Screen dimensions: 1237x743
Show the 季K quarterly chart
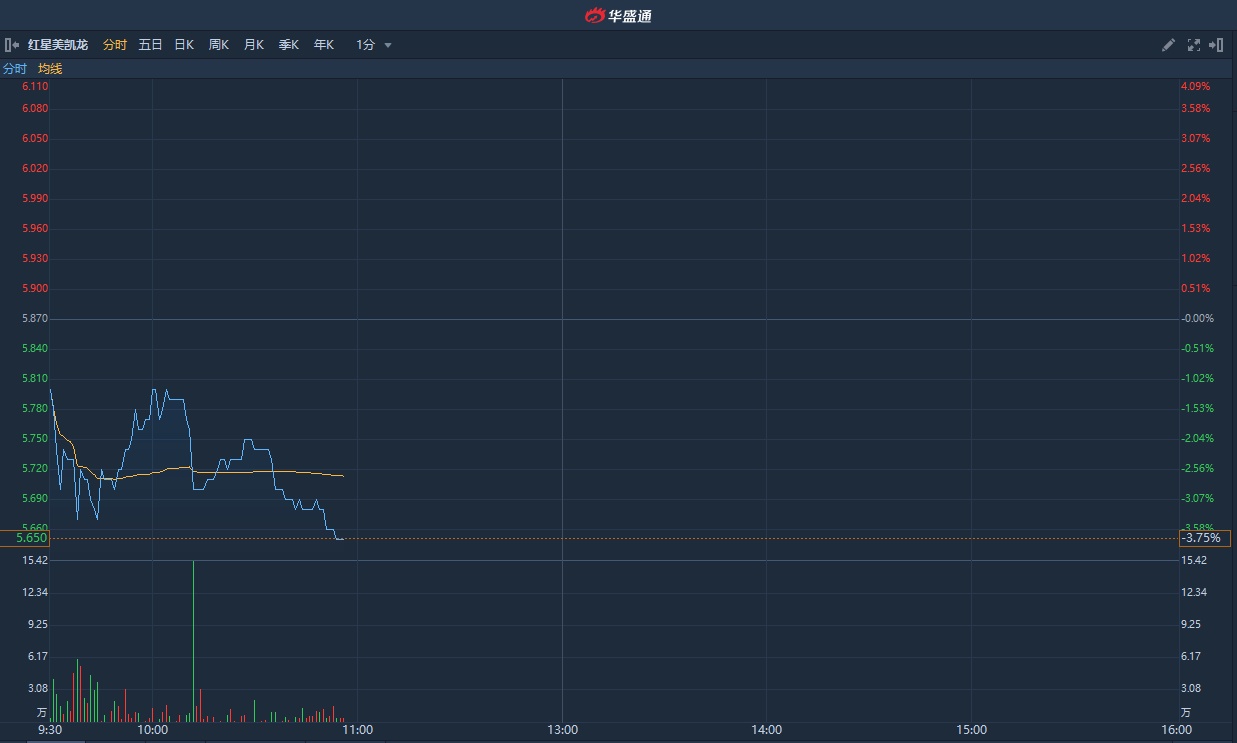(289, 45)
